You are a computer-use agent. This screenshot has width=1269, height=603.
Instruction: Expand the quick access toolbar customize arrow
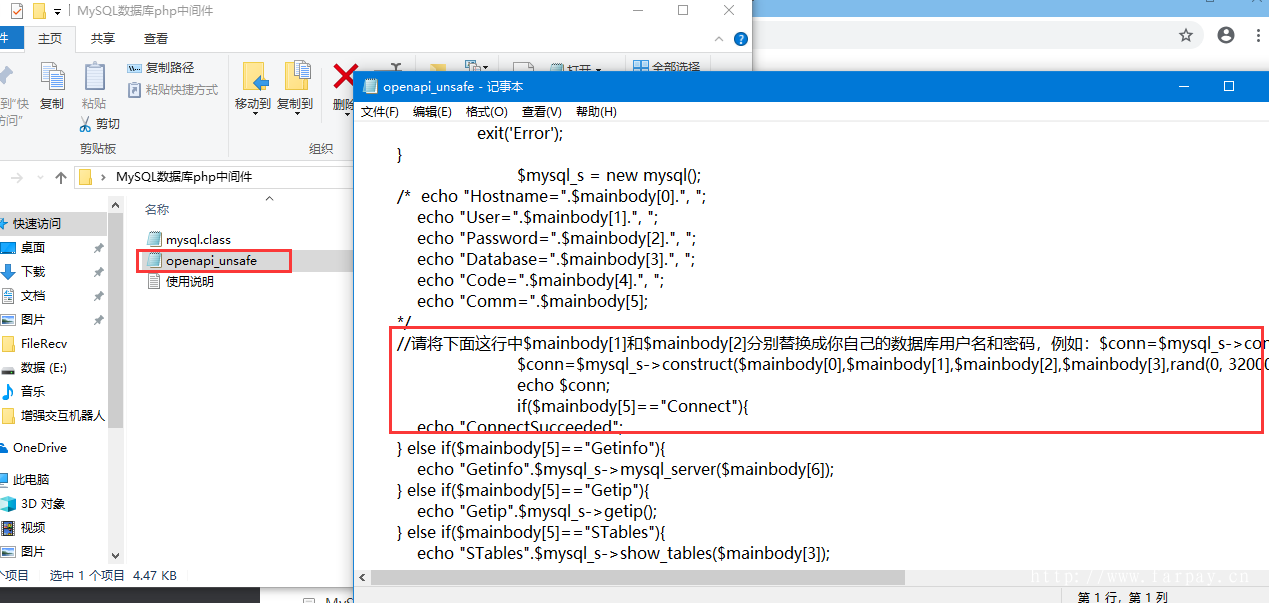[57, 11]
